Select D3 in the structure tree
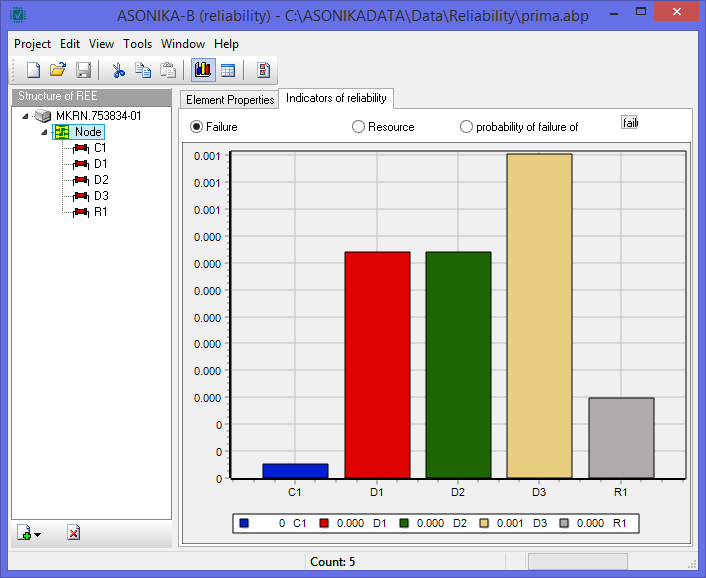This screenshot has height=578, width=706. click(x=101, y=196)
